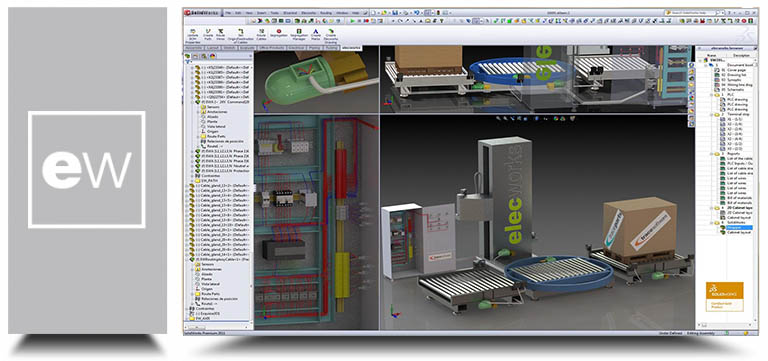The height and width of the screenshot is (361, 768).
Task: Select the Route Wires tool
Action: click(220, 31)
